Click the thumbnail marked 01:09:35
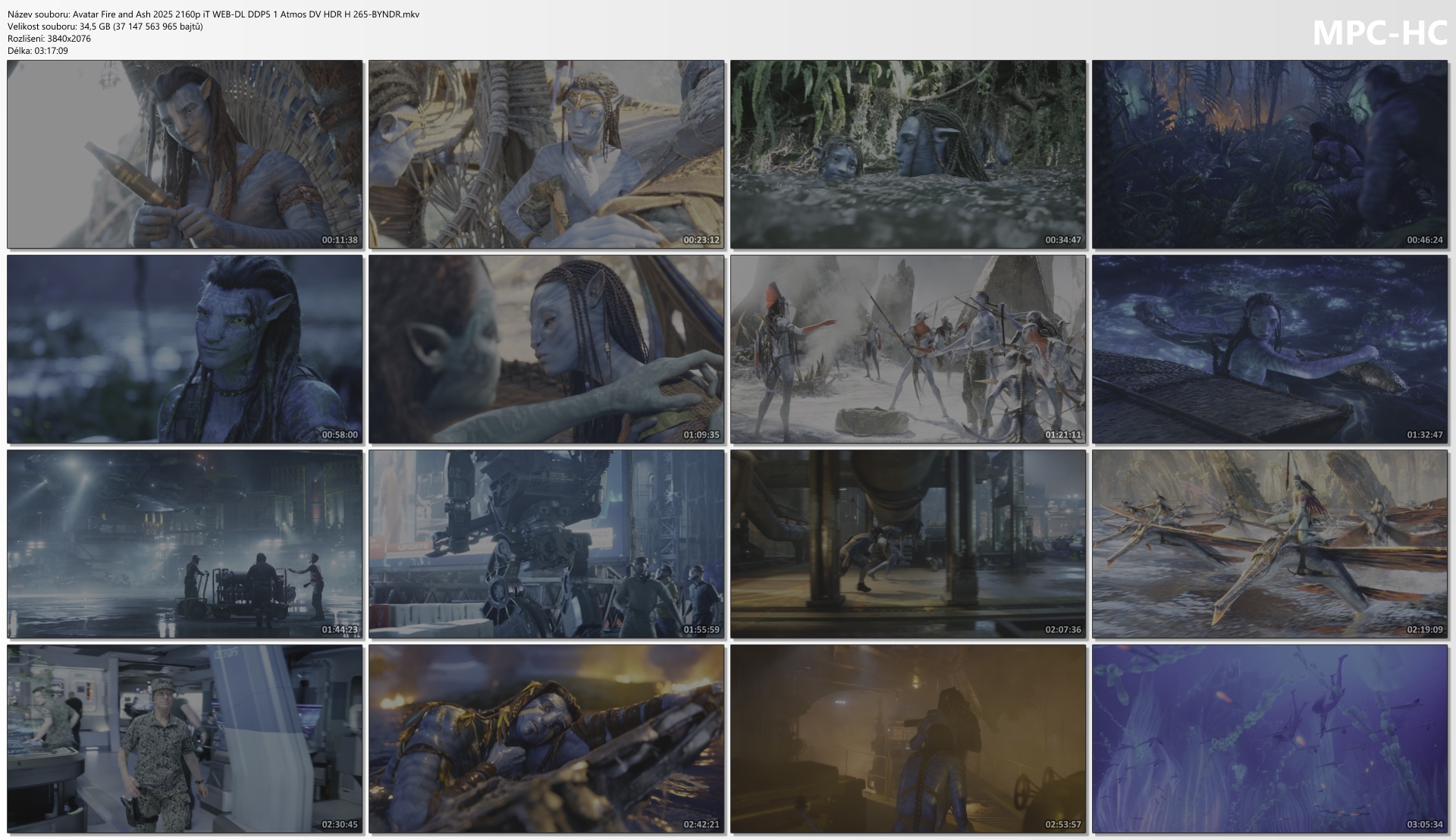1456x840 pixels. click(x=546, y=349)
